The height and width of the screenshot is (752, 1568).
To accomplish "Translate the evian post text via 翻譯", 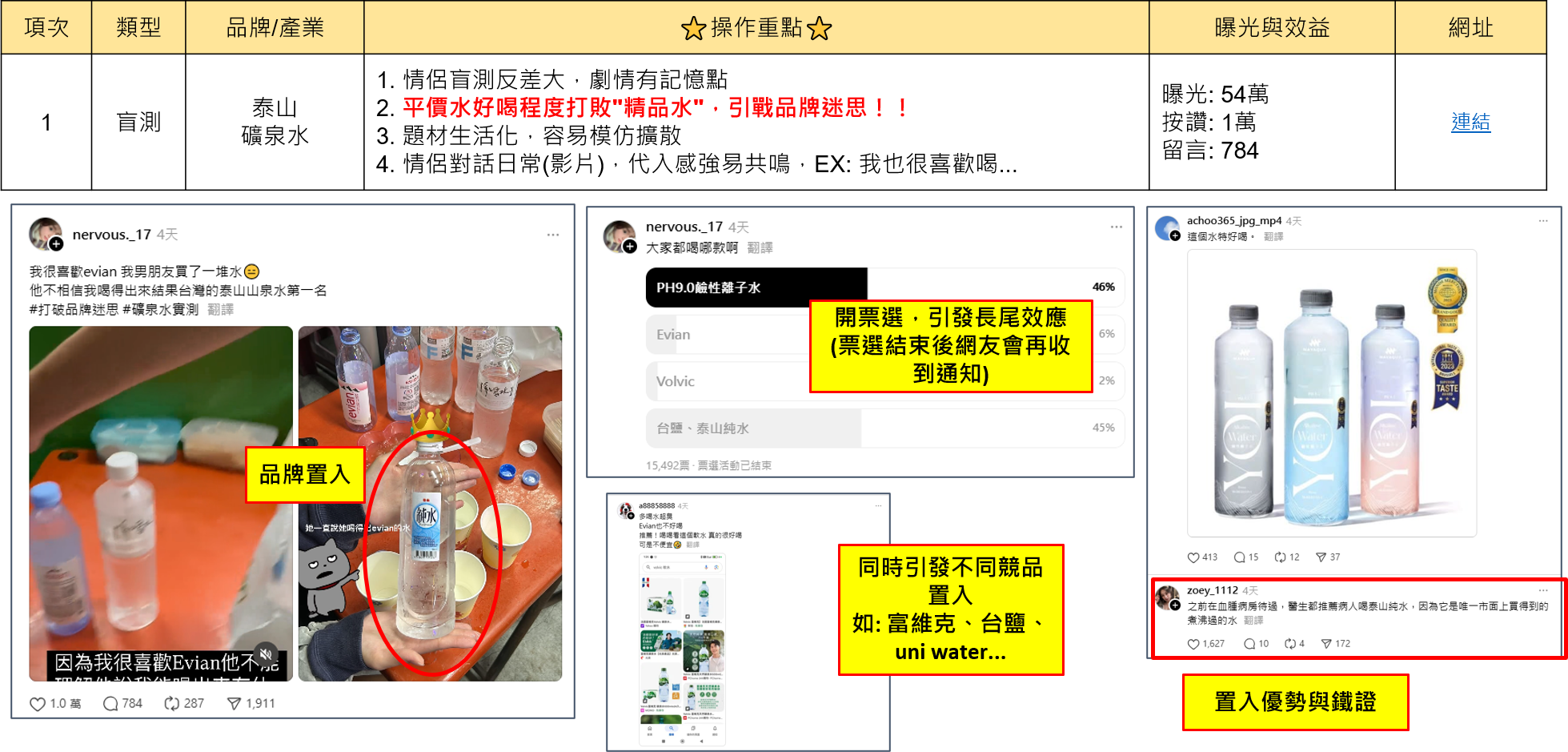I will pyautogui.click(x=220, y=309).
